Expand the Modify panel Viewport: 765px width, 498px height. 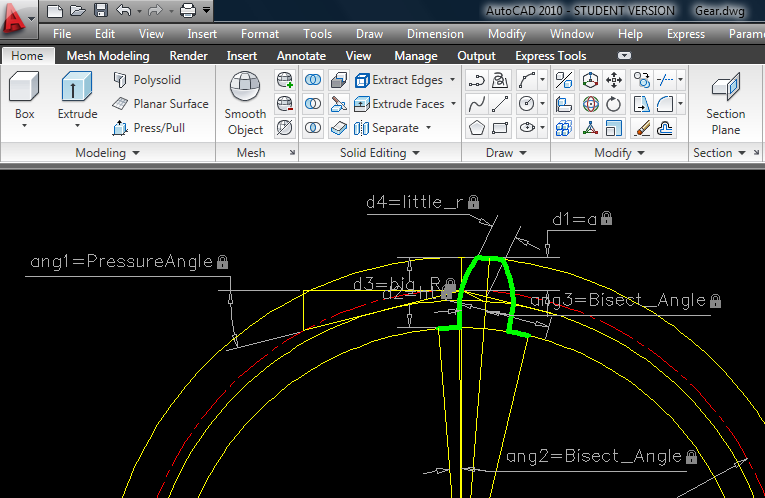pos(619,153)
